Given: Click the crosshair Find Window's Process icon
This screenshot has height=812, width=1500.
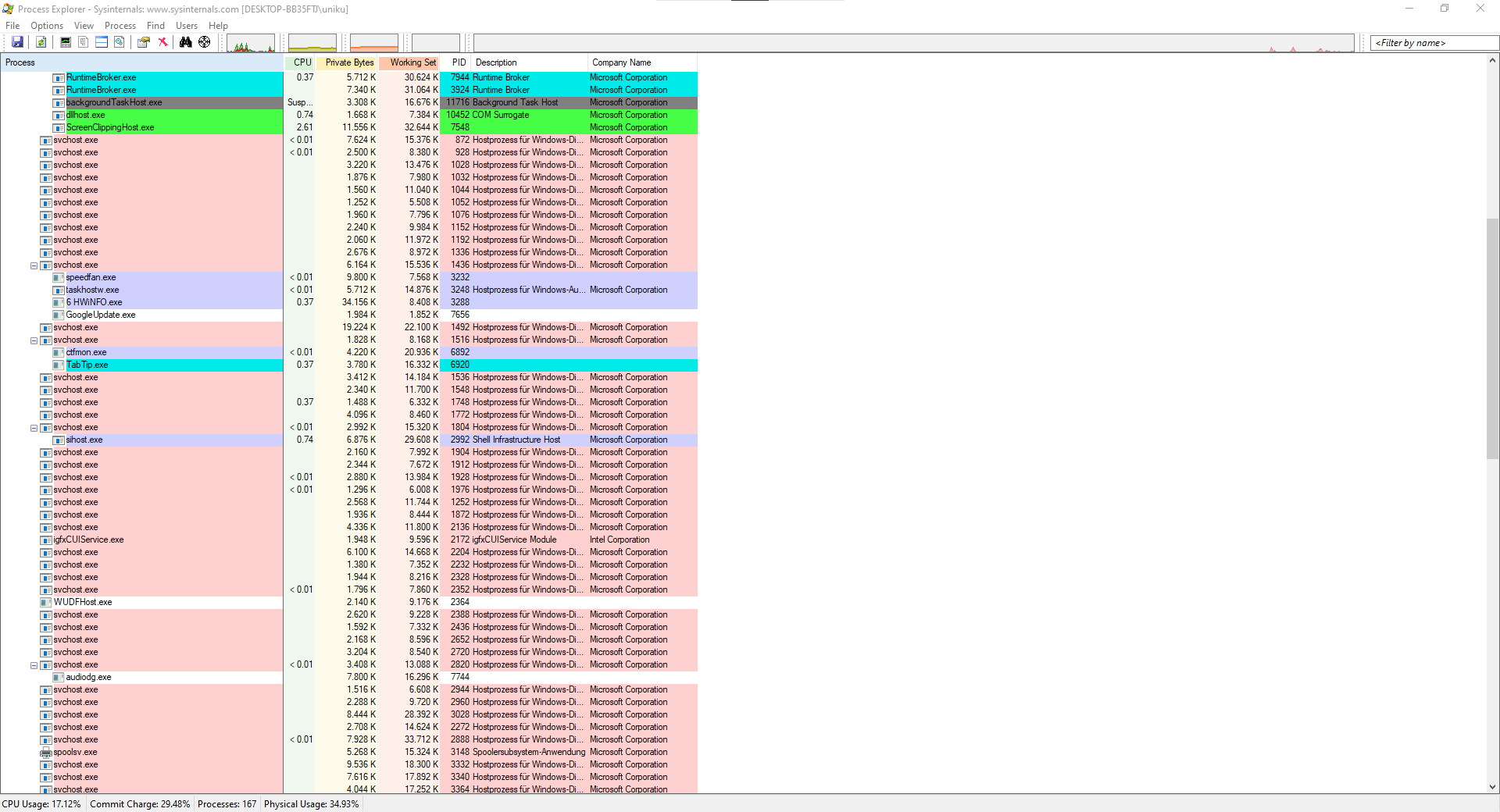Looking at the screenshot, I should (205, 42).
